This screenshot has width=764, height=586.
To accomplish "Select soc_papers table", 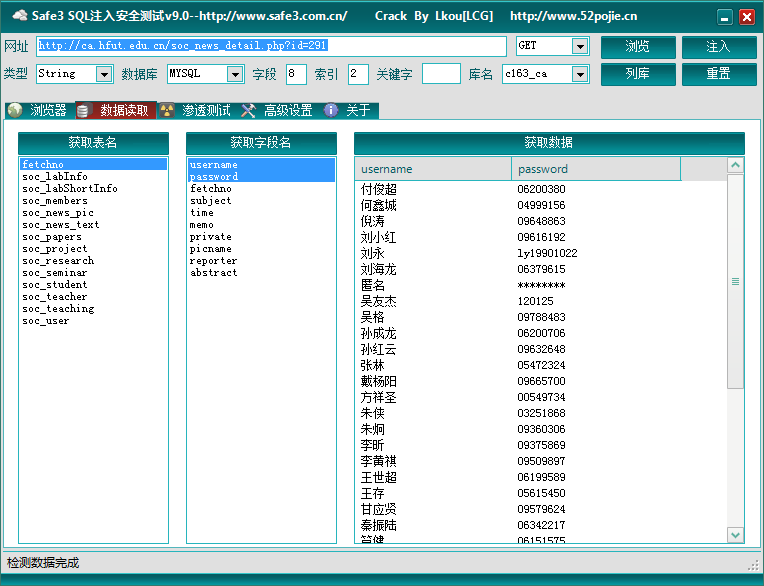I will [x=93, y=237].
